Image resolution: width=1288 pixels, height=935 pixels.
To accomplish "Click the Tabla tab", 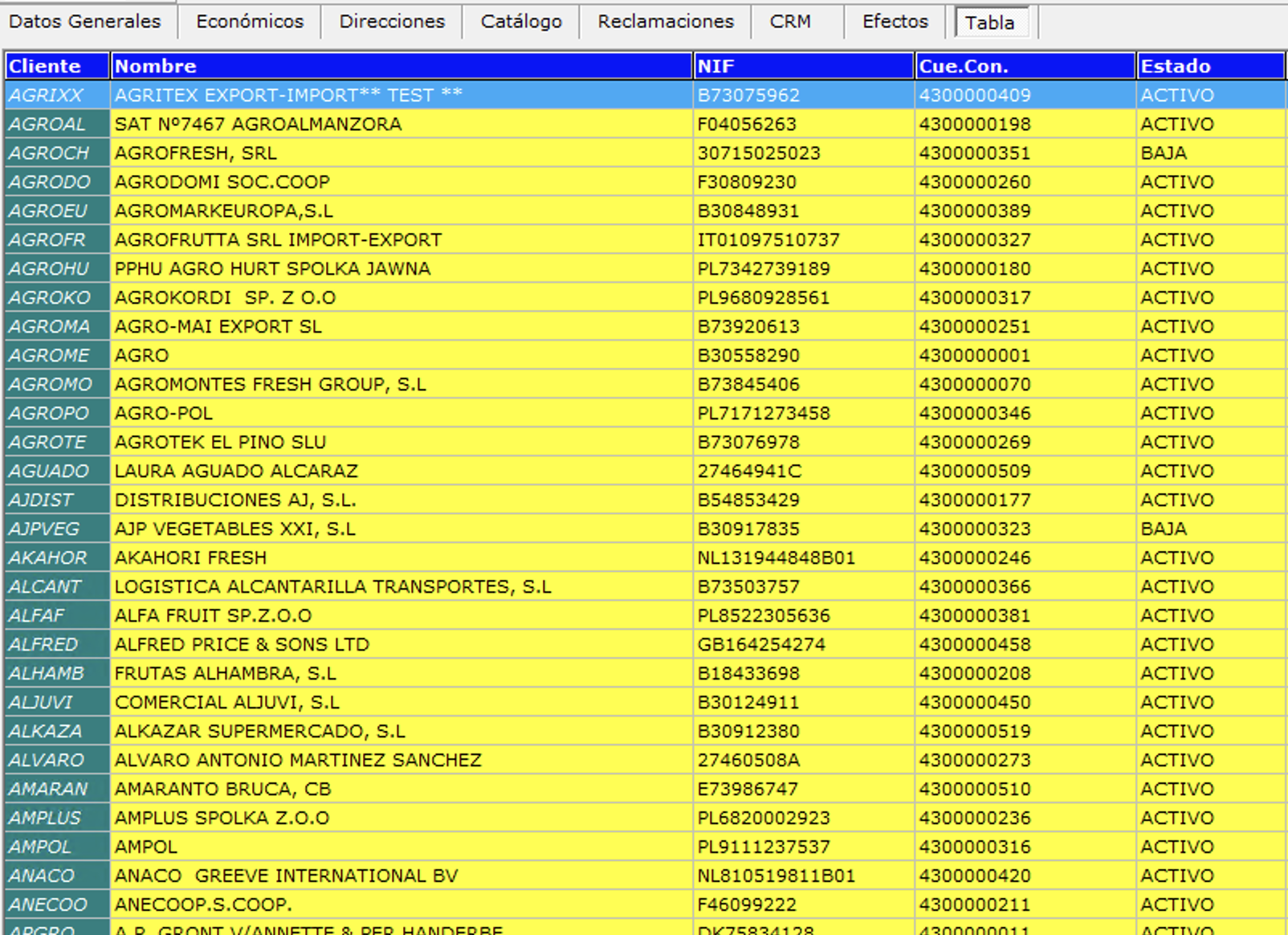I will tap(990, 22).
